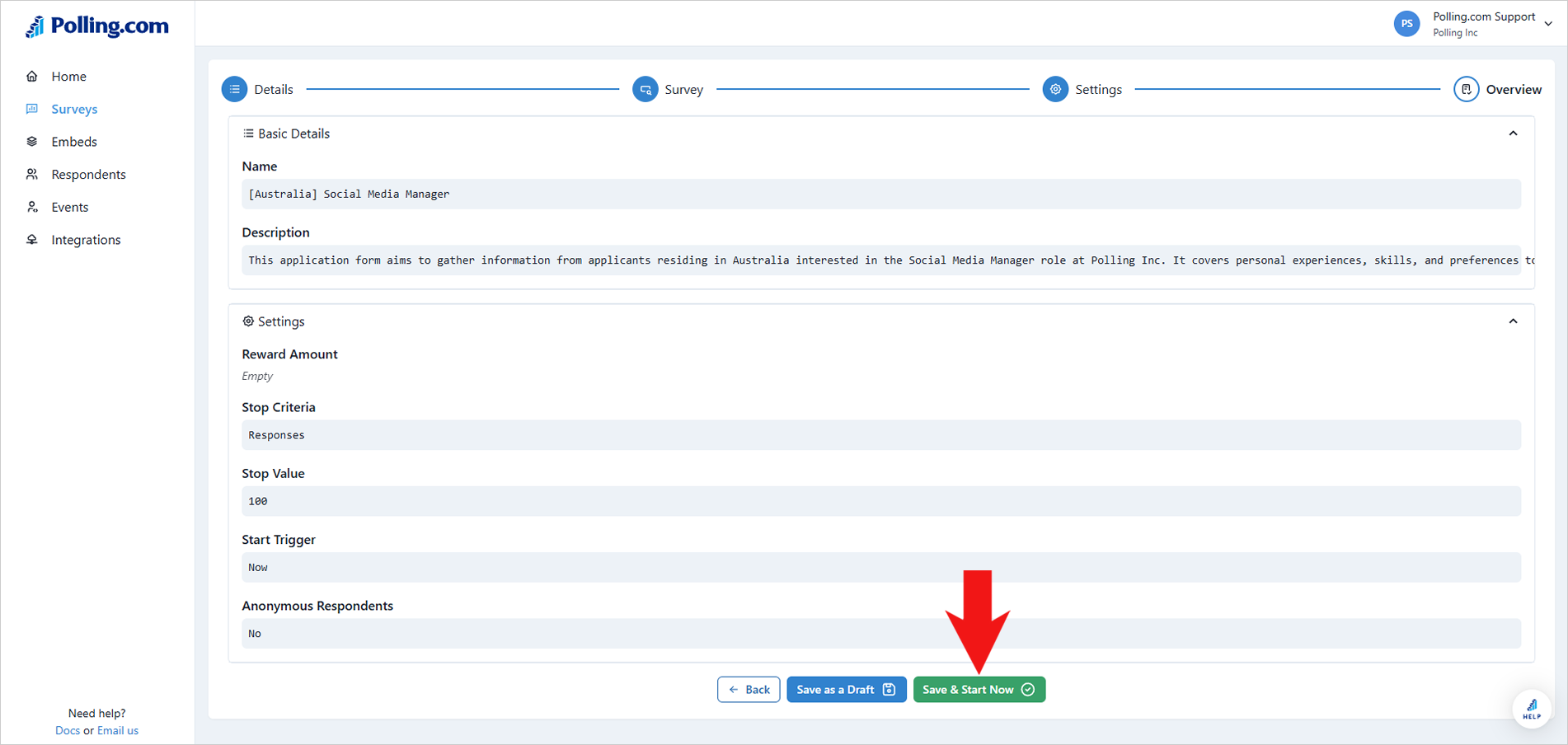Jump to the Settings step label
This screenshot has width=1568, height=745.
point(1098,89)
